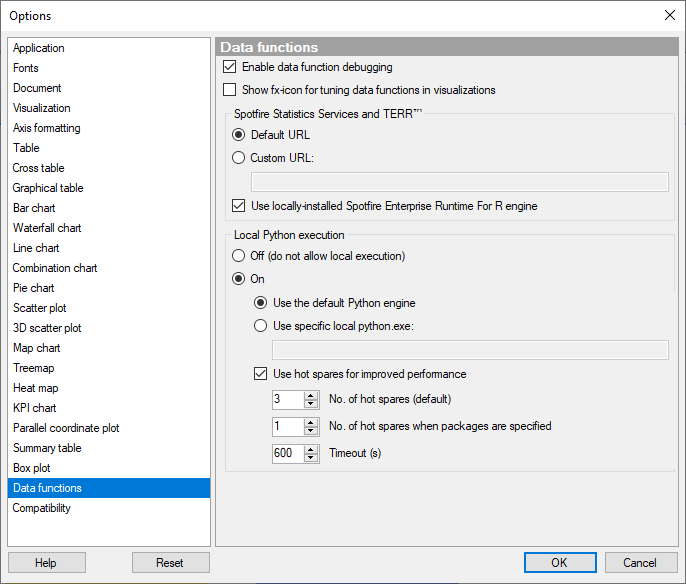Select Pie chart in options list
686x584 pixels.
[109, 288]
